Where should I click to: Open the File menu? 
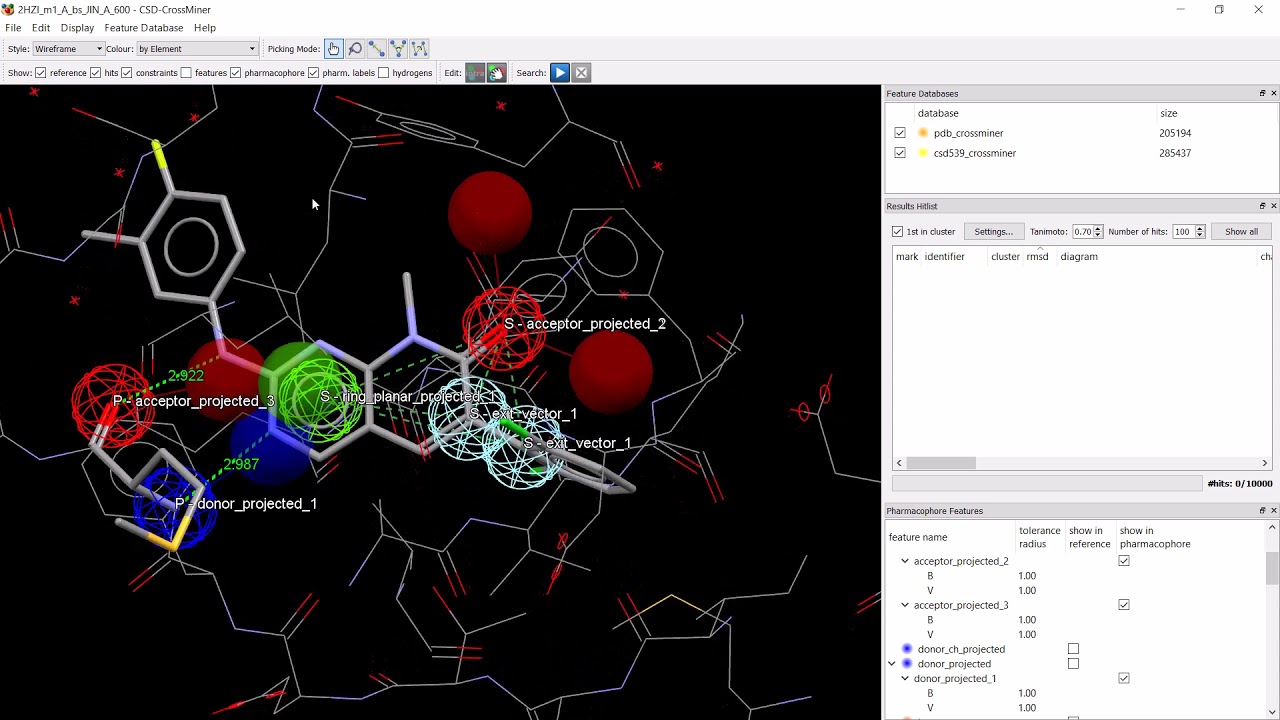point(13,28)
